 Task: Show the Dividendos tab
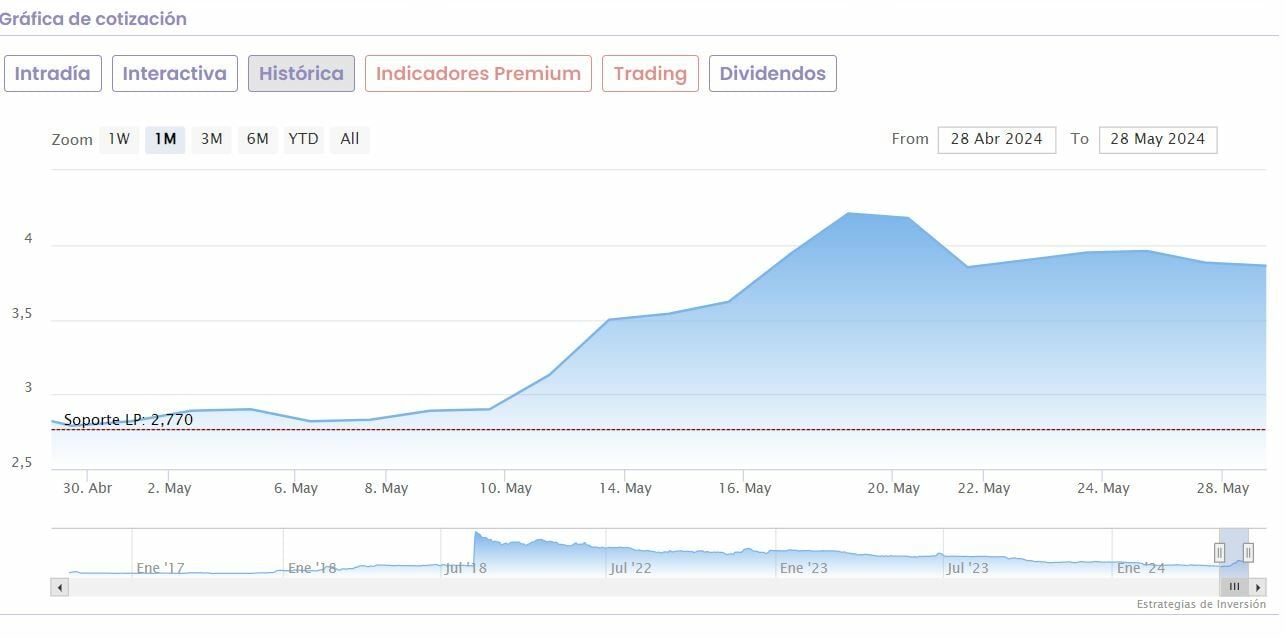[x=772, y=73]
